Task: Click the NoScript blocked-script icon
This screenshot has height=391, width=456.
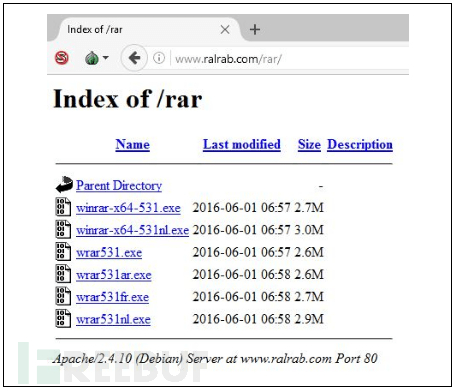Action: point(62,58)
